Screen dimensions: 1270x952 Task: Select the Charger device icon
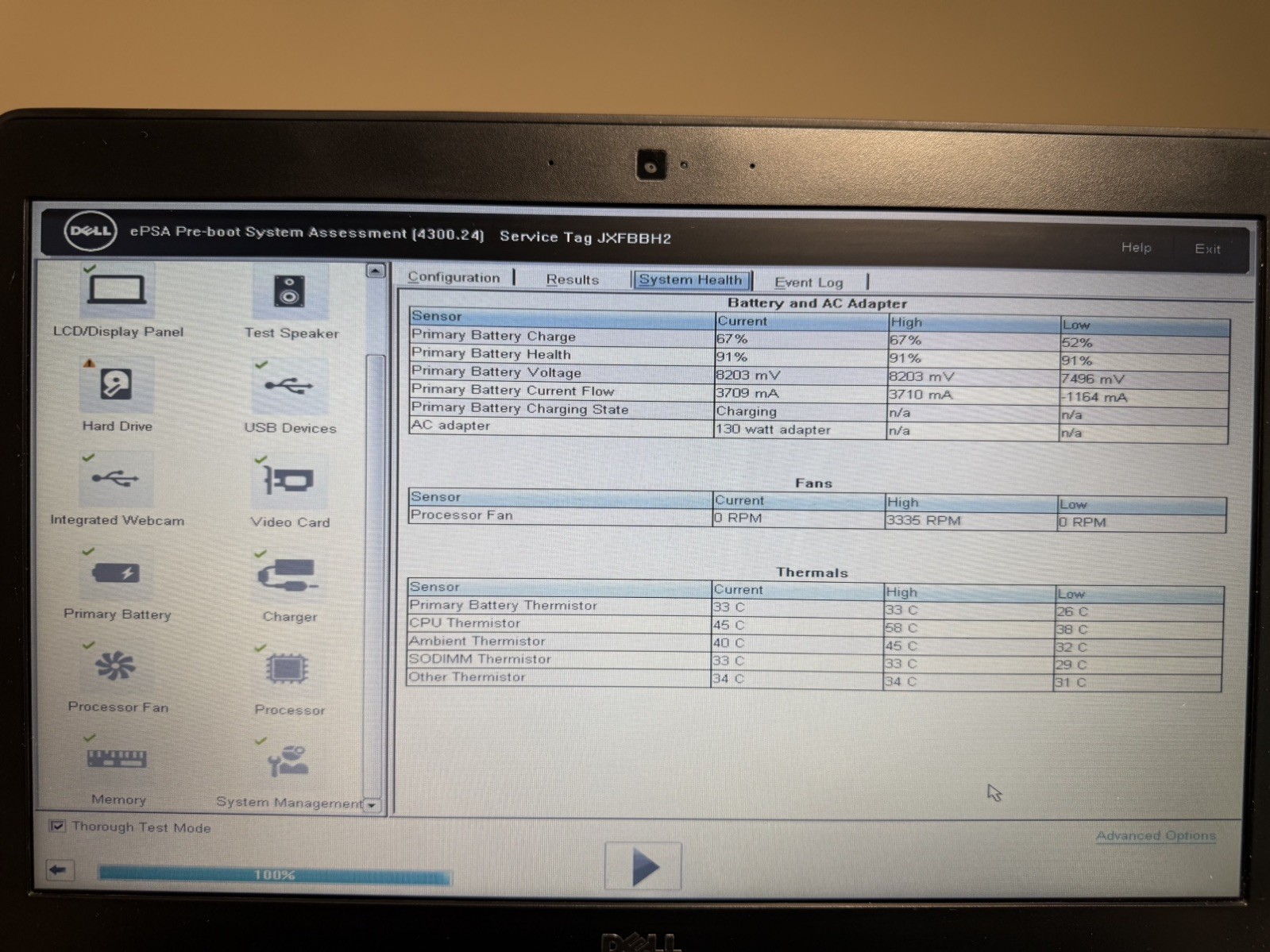[289, 575]
